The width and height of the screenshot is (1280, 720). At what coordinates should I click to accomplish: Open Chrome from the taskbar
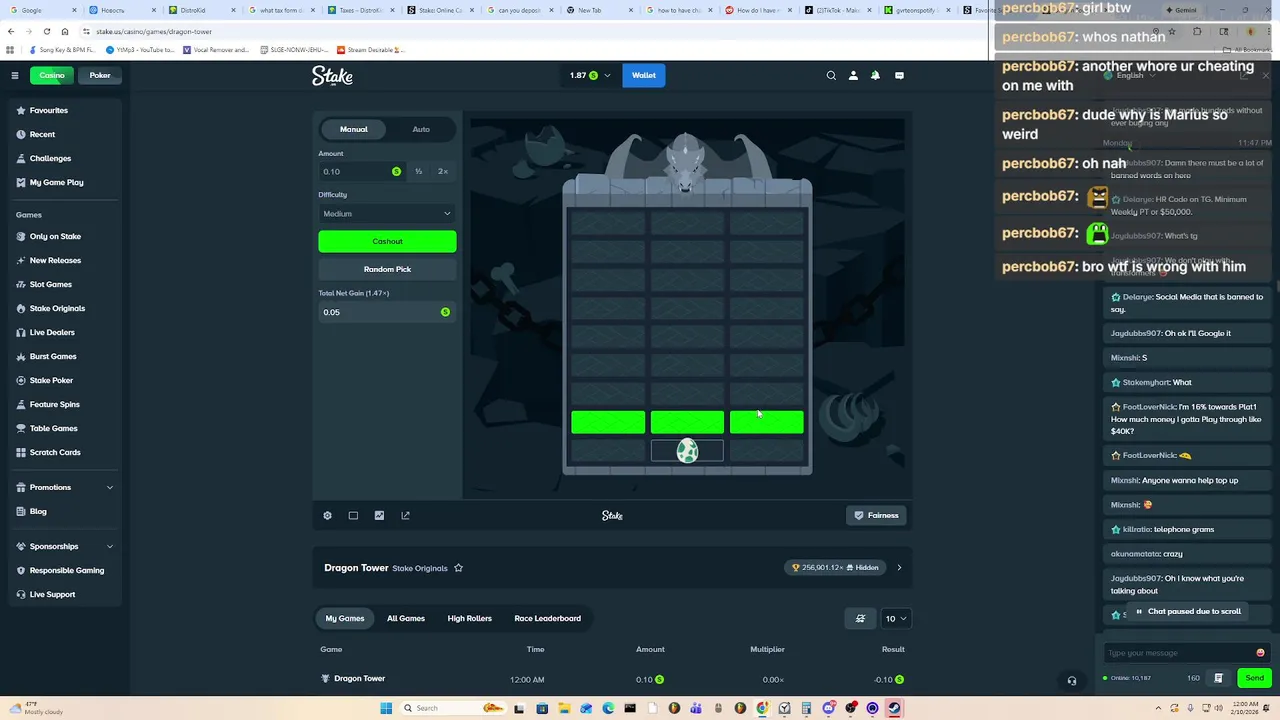point(762,708)
